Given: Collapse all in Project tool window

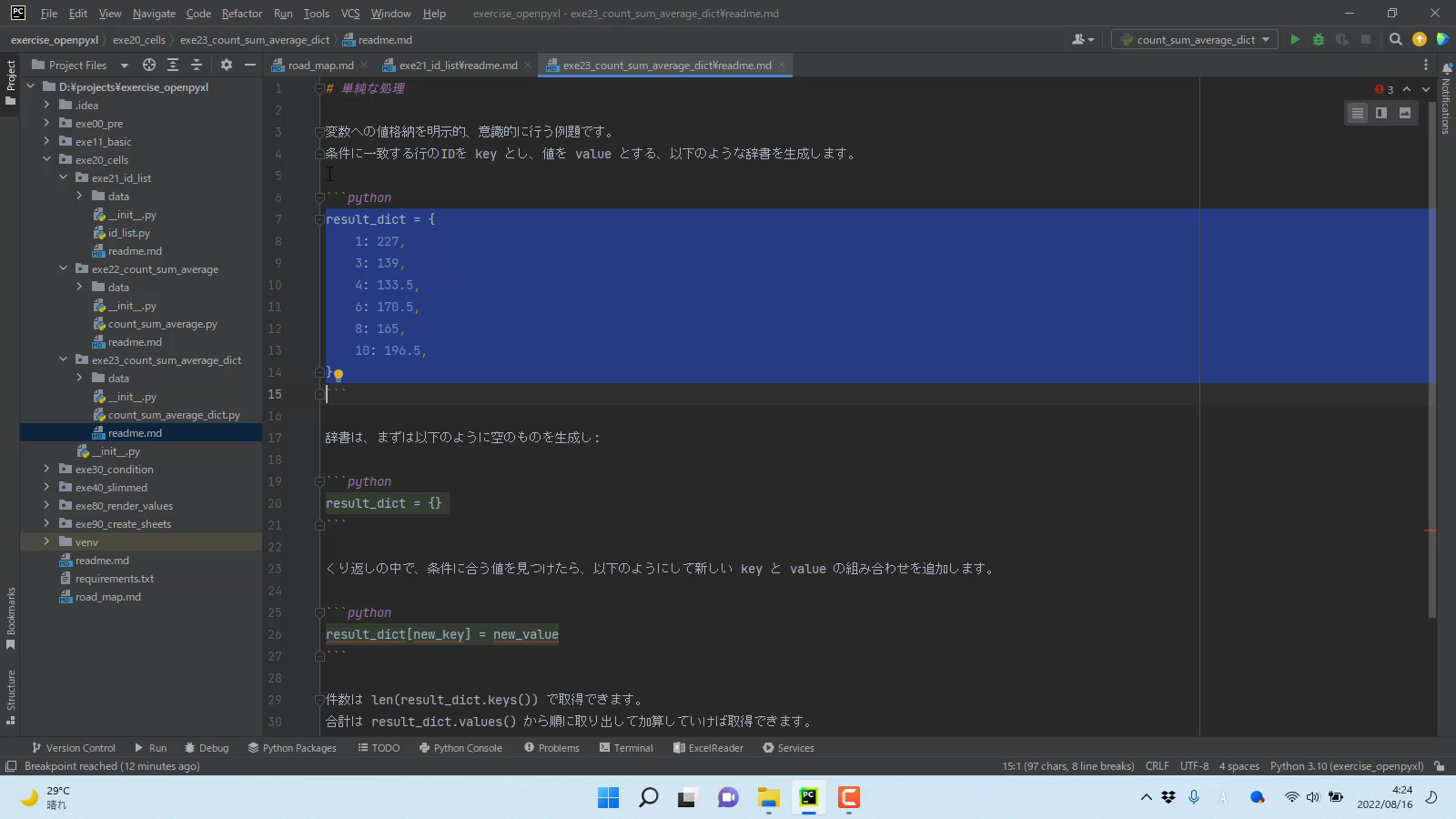Looking at the screenshot, I should (197, 65).
